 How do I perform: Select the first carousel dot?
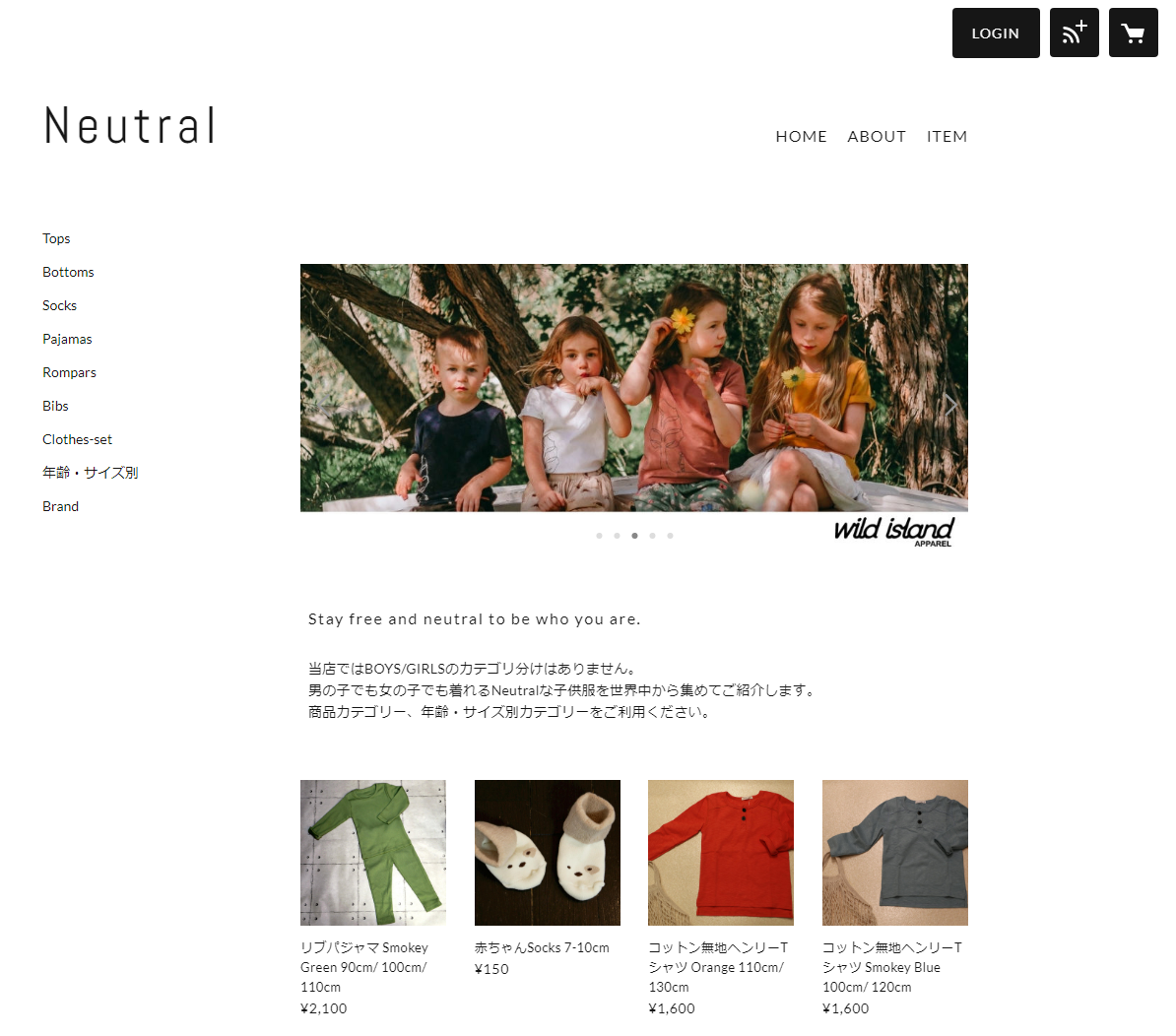point(599,536)
